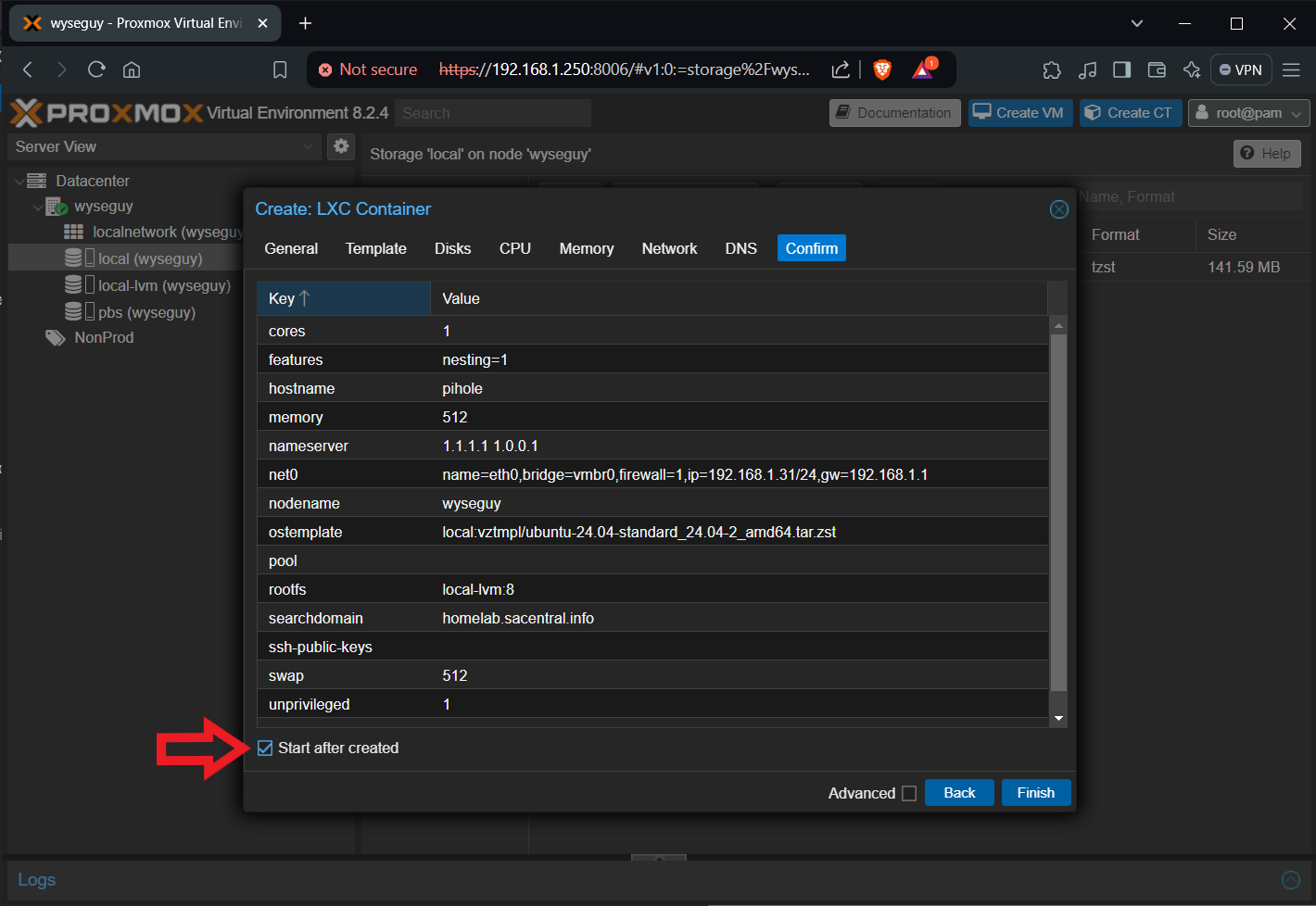Image resolution: width=1316 pixels, height=906 pixels.
Task: Reload the current page
Action: tap(96, 69)
